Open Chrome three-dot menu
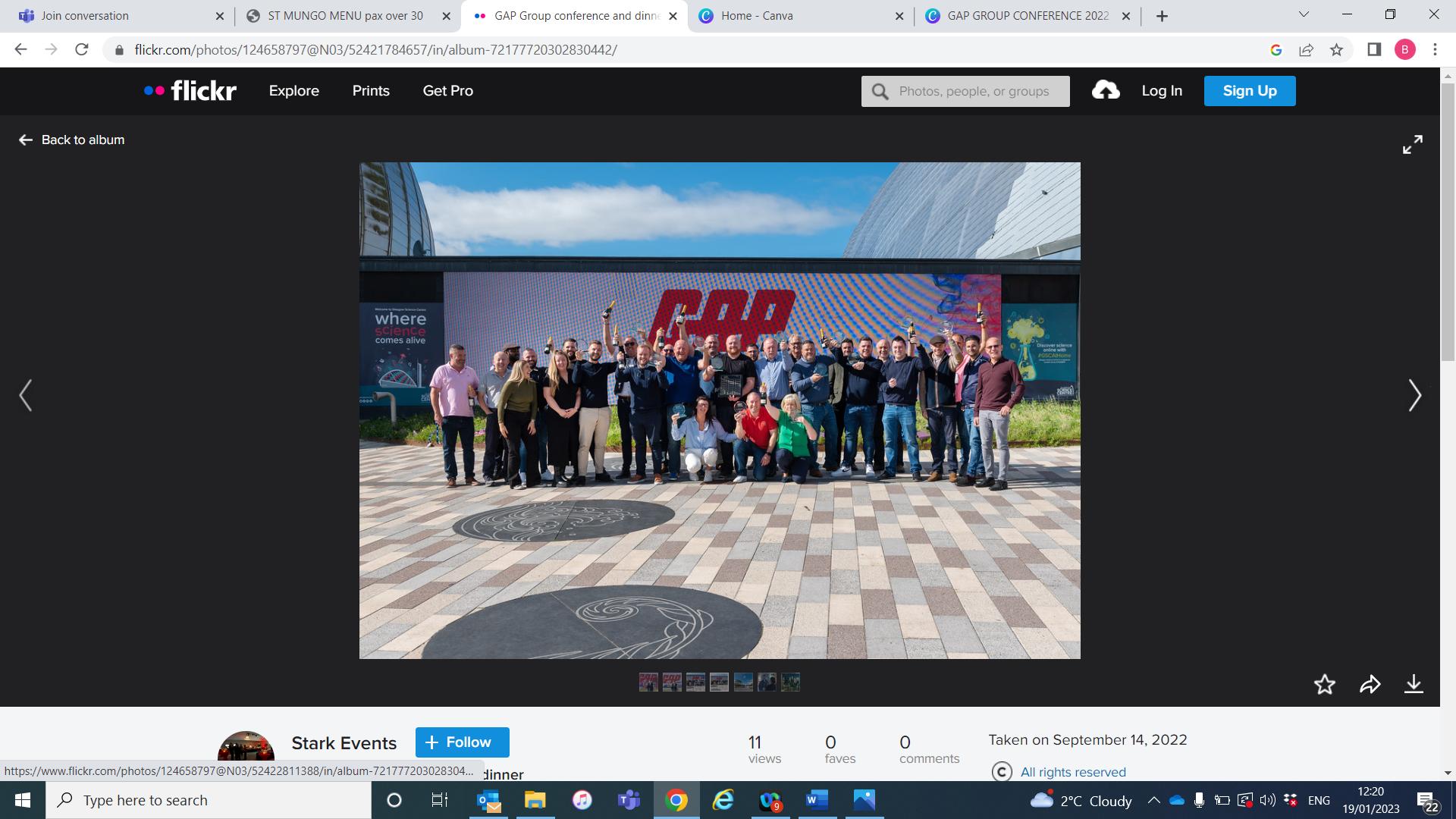The height and width of the screenshot is (819, 1456). (1435, 50)
